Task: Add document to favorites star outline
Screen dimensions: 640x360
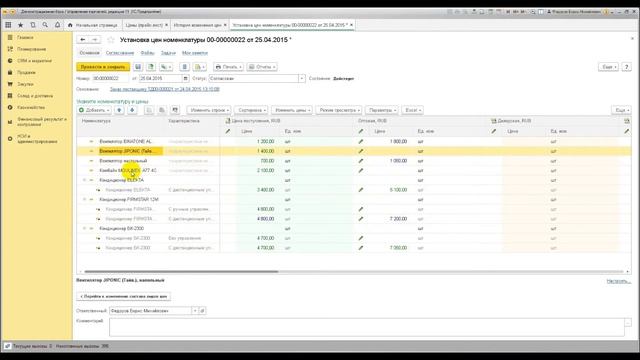Action: (x=111, y=40)
